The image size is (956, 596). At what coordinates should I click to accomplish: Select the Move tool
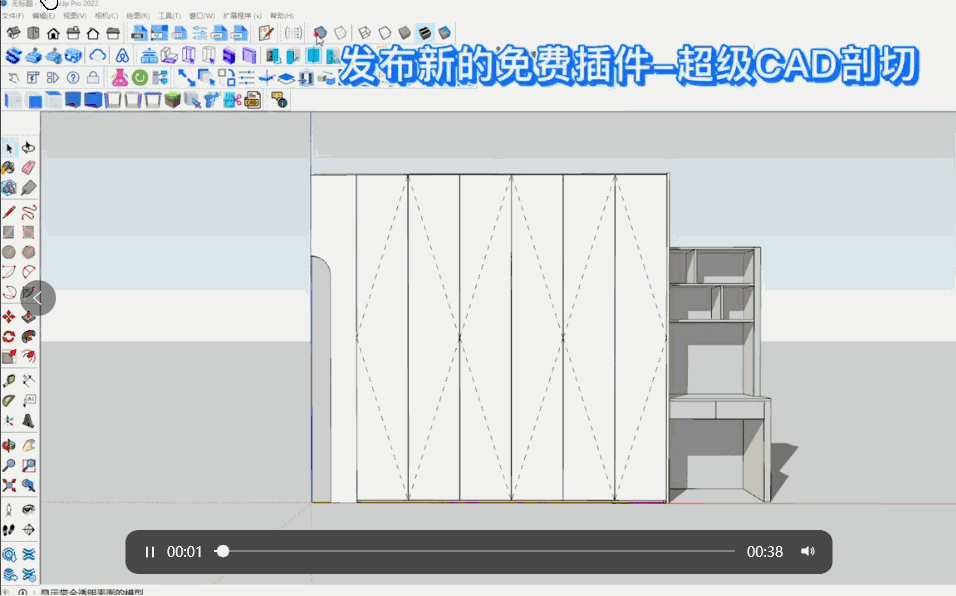click(9, 316)
